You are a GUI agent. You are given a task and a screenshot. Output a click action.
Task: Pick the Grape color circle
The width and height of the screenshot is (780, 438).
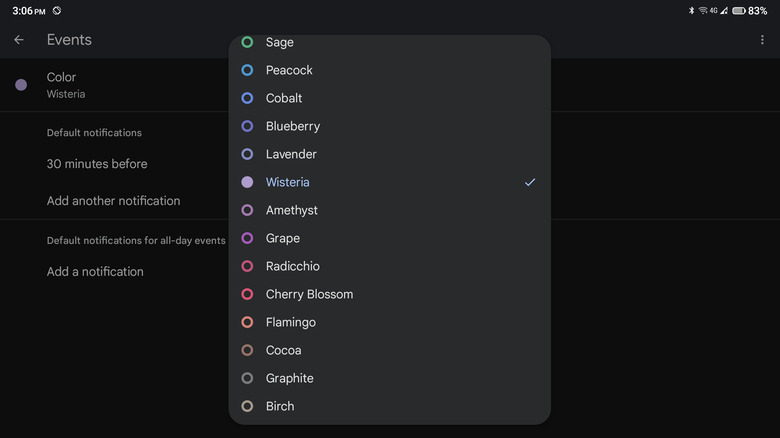(x=247, y=238)
